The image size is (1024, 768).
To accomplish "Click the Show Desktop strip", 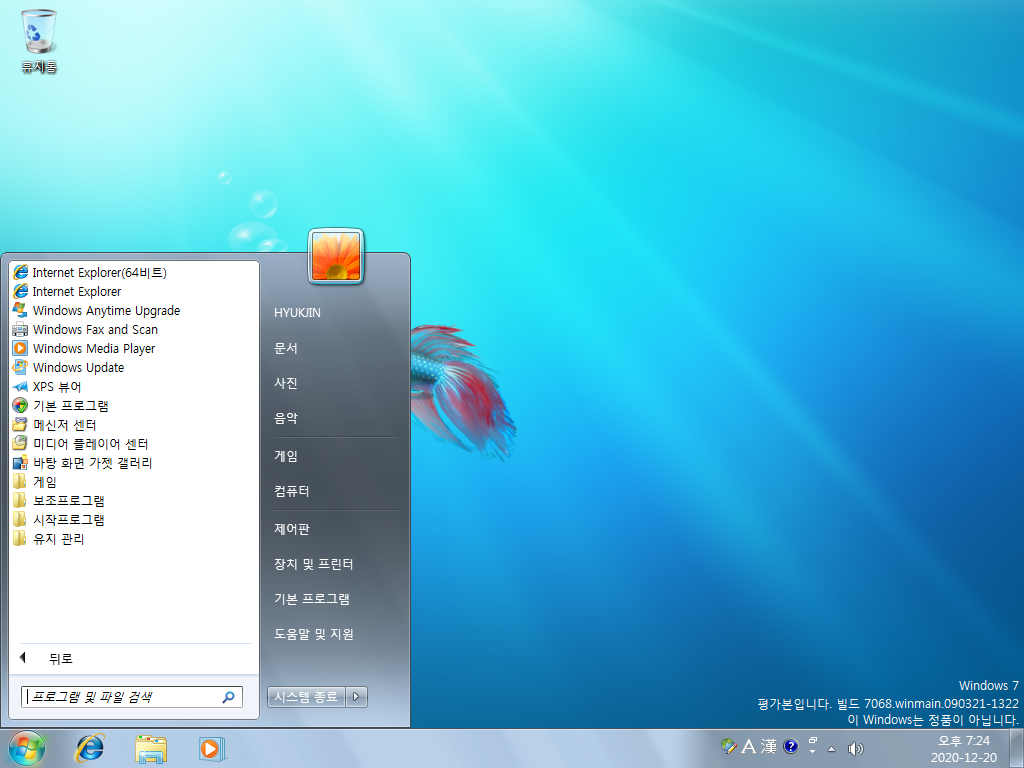I will click(1017, 748).
